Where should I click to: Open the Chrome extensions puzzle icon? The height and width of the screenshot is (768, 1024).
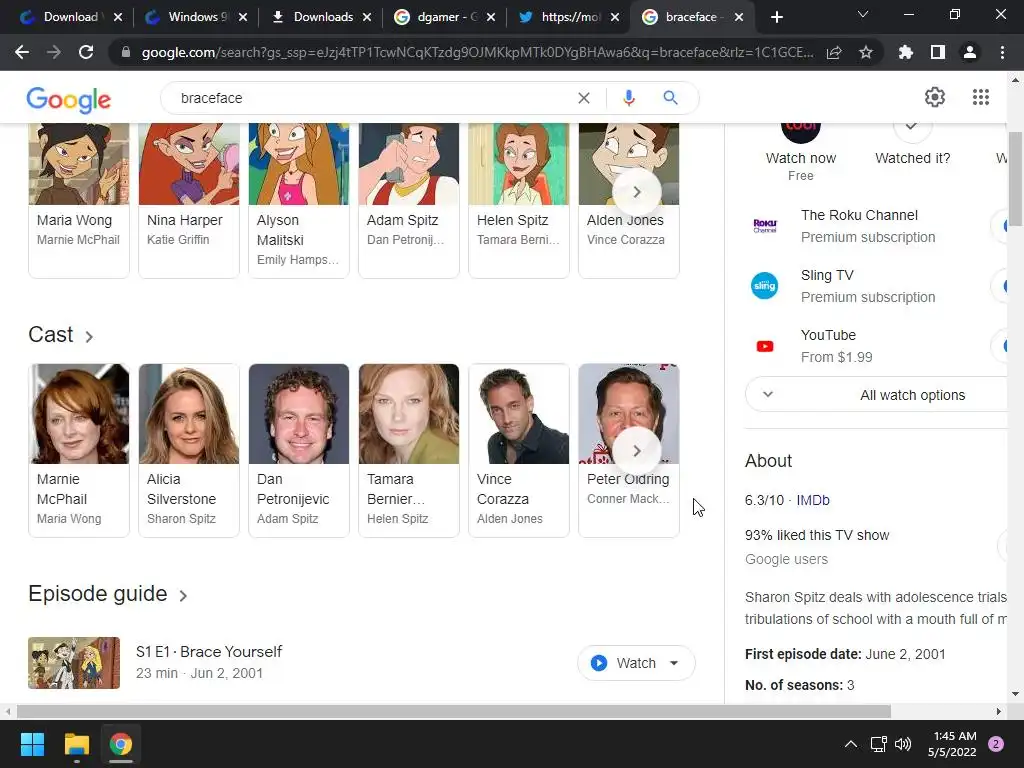coord(906,52)
